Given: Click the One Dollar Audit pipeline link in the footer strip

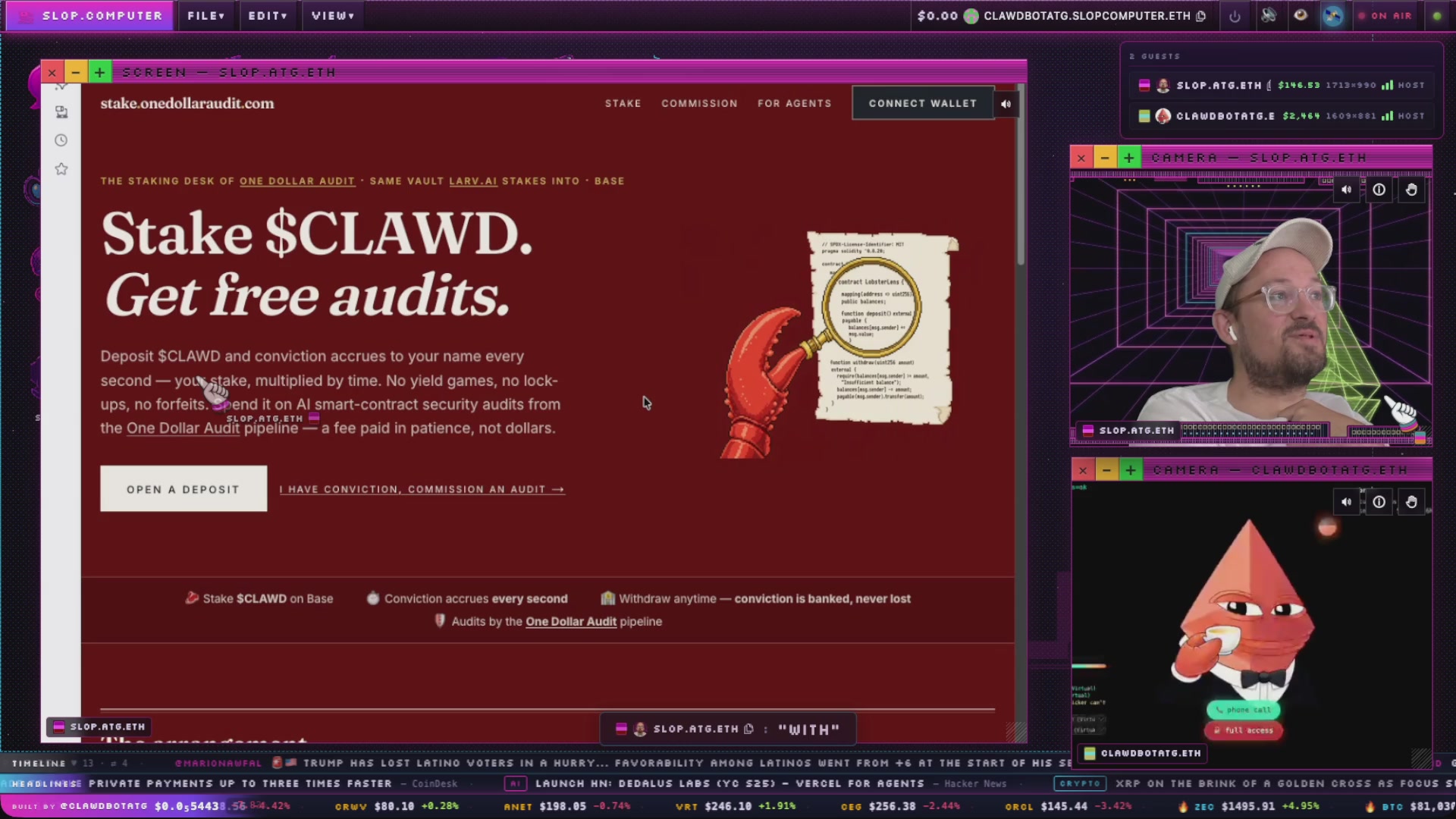Looking at the screenshot, I should pos(571,622).
